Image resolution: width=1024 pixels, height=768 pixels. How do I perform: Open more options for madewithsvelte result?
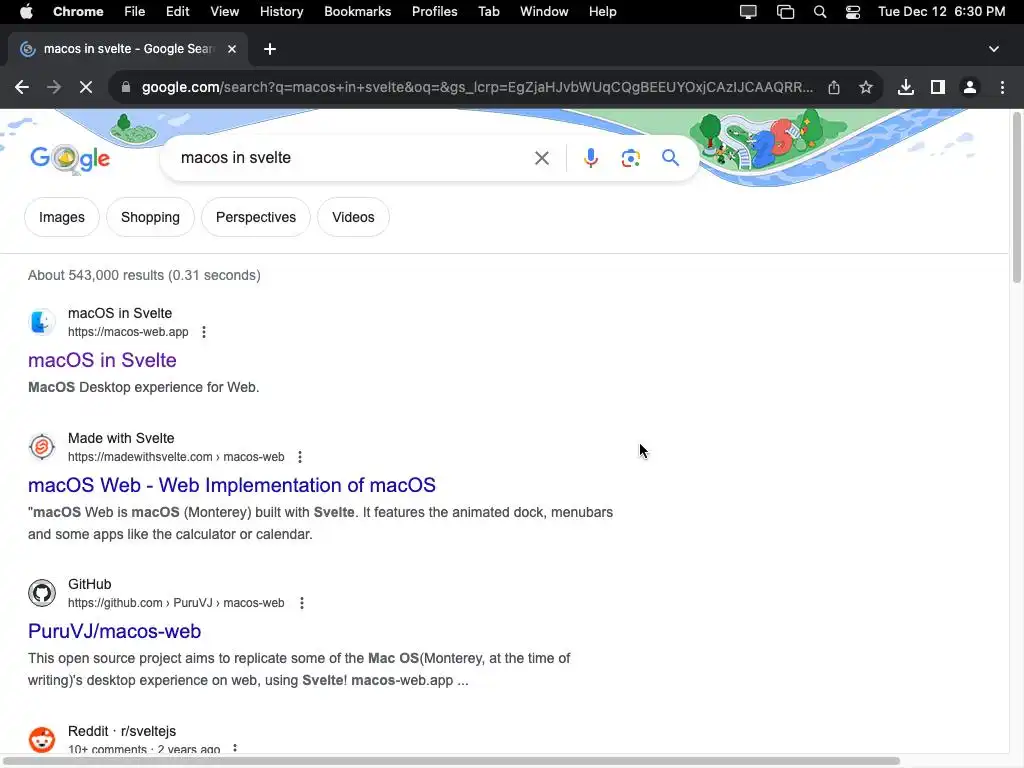(x=300, y=457)
